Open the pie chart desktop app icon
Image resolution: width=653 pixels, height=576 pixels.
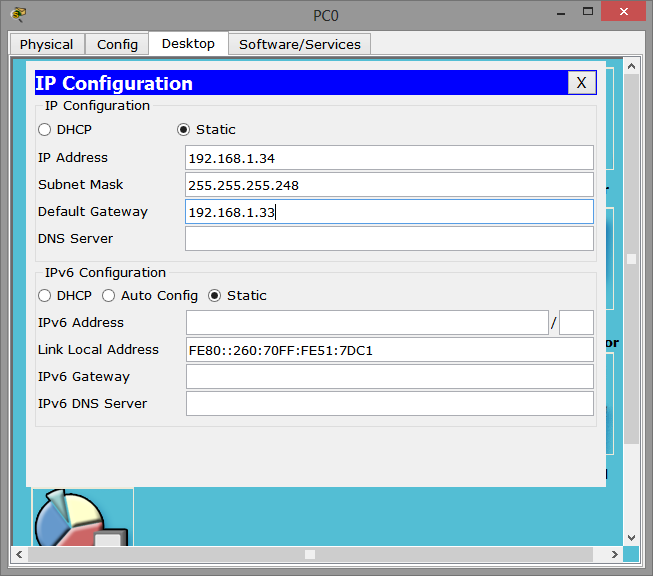coord(83,517)
